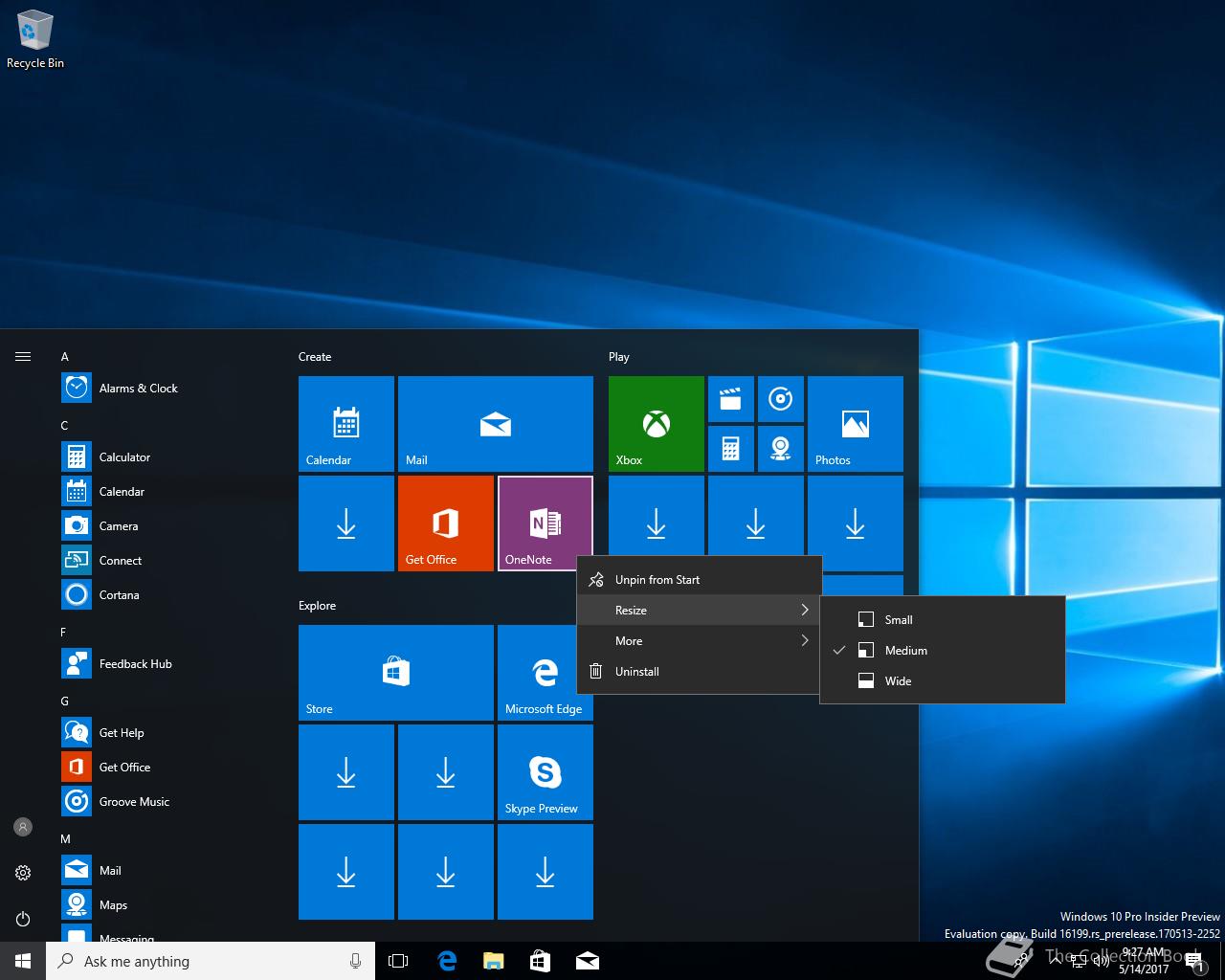
Task: Launch the Microsoft Edge tile
Action: pyautogui.click(x=546, y=673)
